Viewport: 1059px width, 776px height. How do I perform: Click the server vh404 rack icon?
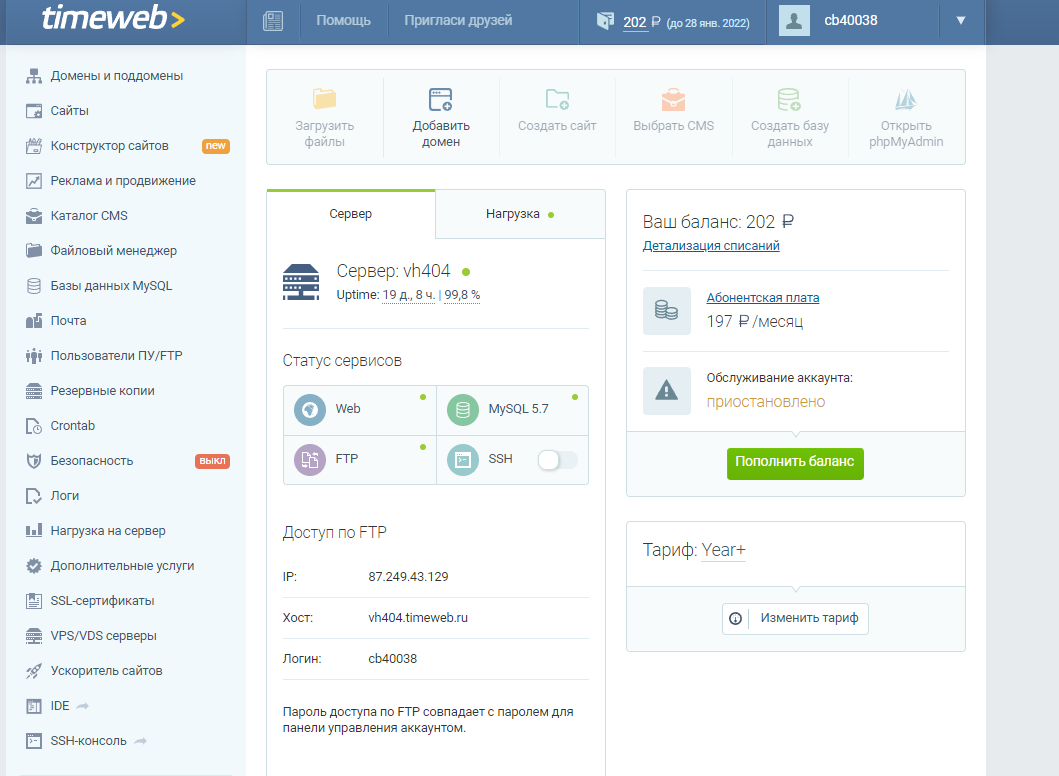coord(301,282)
